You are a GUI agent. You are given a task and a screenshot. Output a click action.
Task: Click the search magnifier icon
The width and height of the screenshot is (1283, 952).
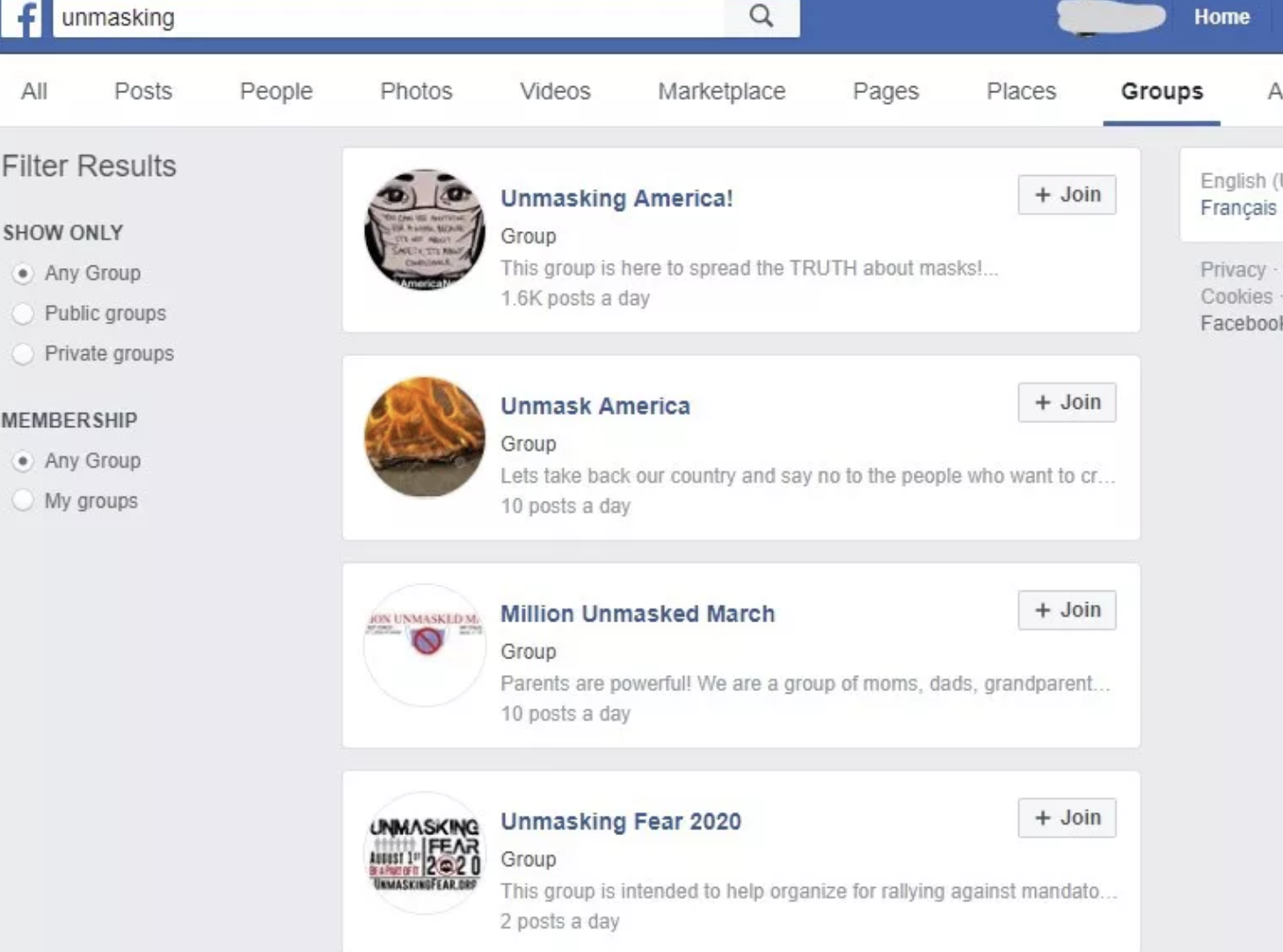(762, 17)
